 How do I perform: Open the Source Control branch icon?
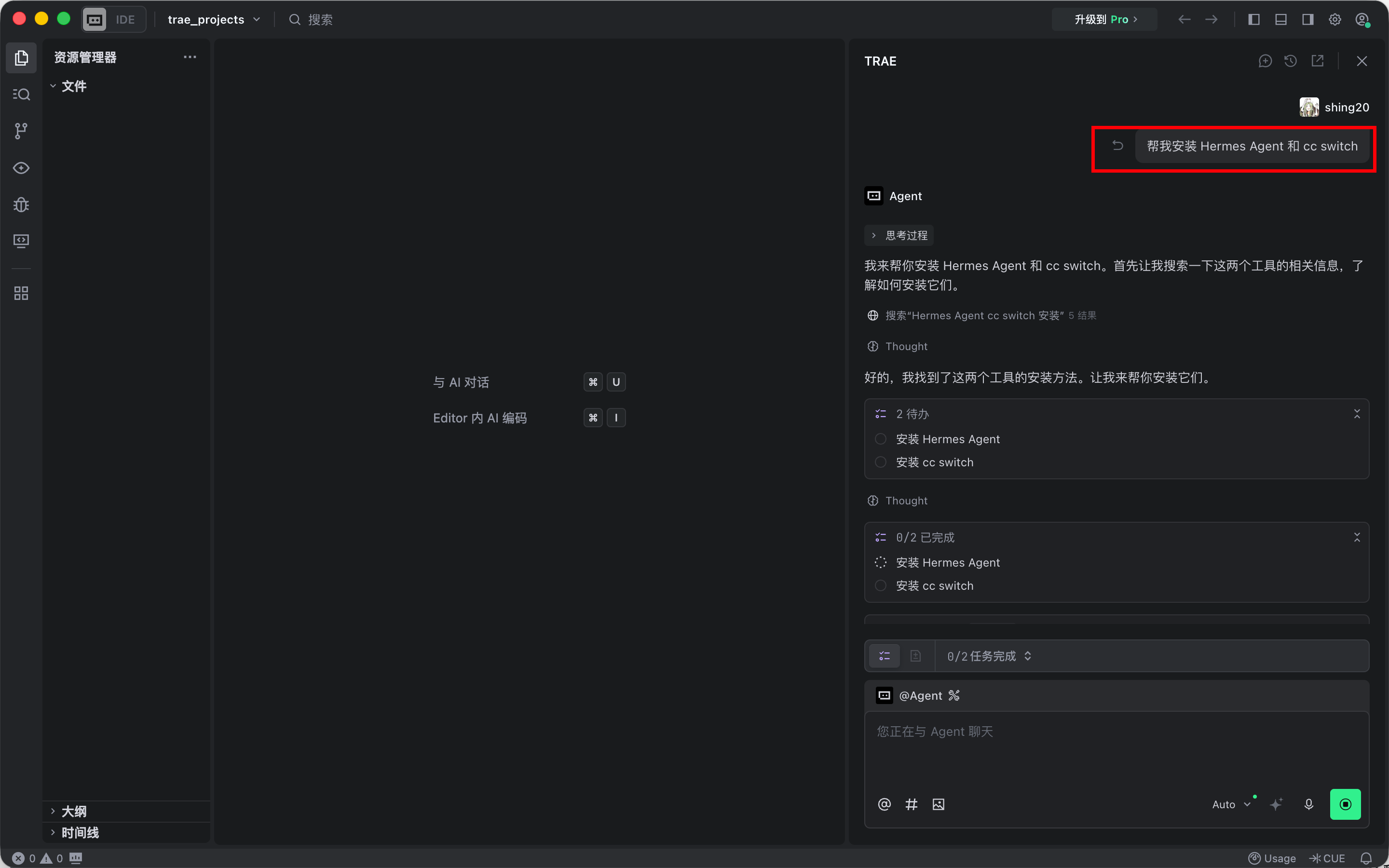pos(21,131)
